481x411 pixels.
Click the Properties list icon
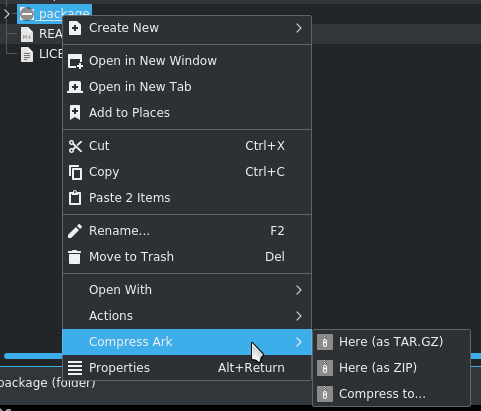(x=75, y=368)
